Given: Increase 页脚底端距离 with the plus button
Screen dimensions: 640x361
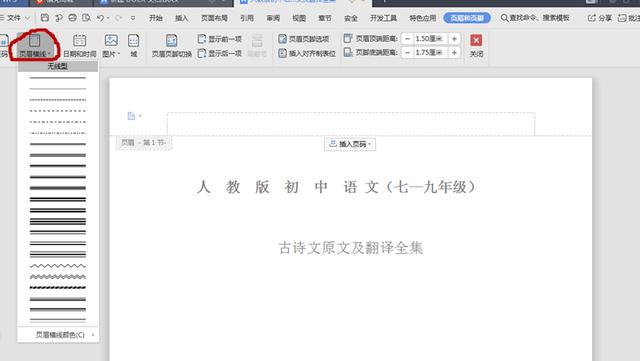Looking at the screenshot, I should 454,53.
